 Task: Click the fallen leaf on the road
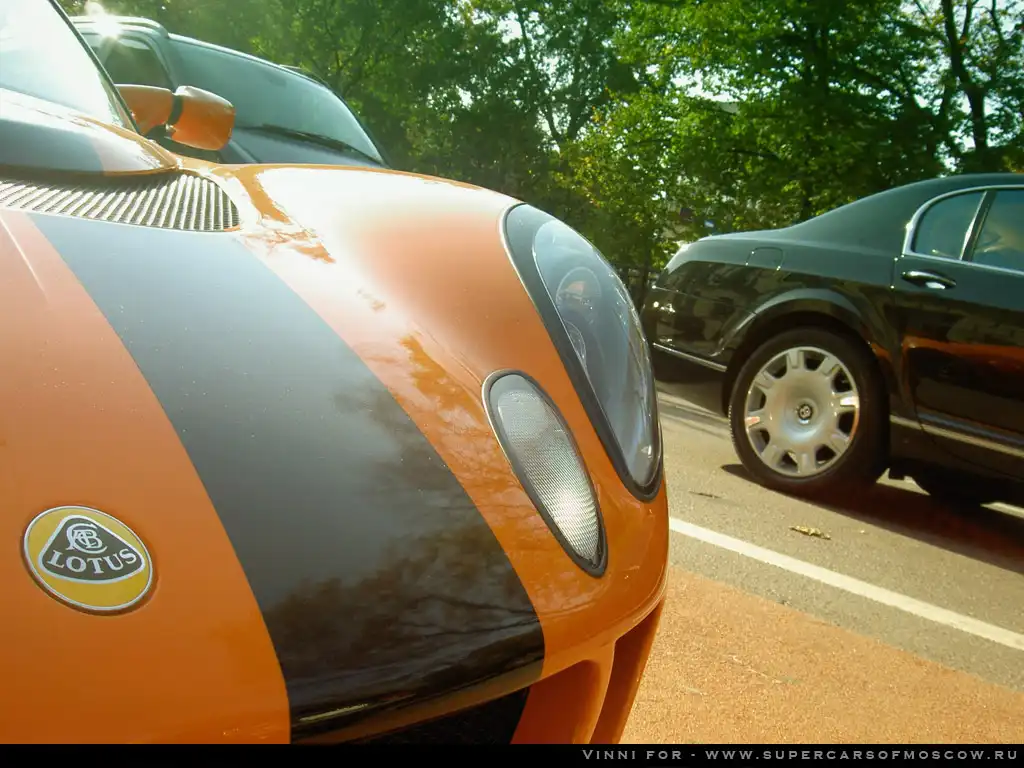point(810,532)
